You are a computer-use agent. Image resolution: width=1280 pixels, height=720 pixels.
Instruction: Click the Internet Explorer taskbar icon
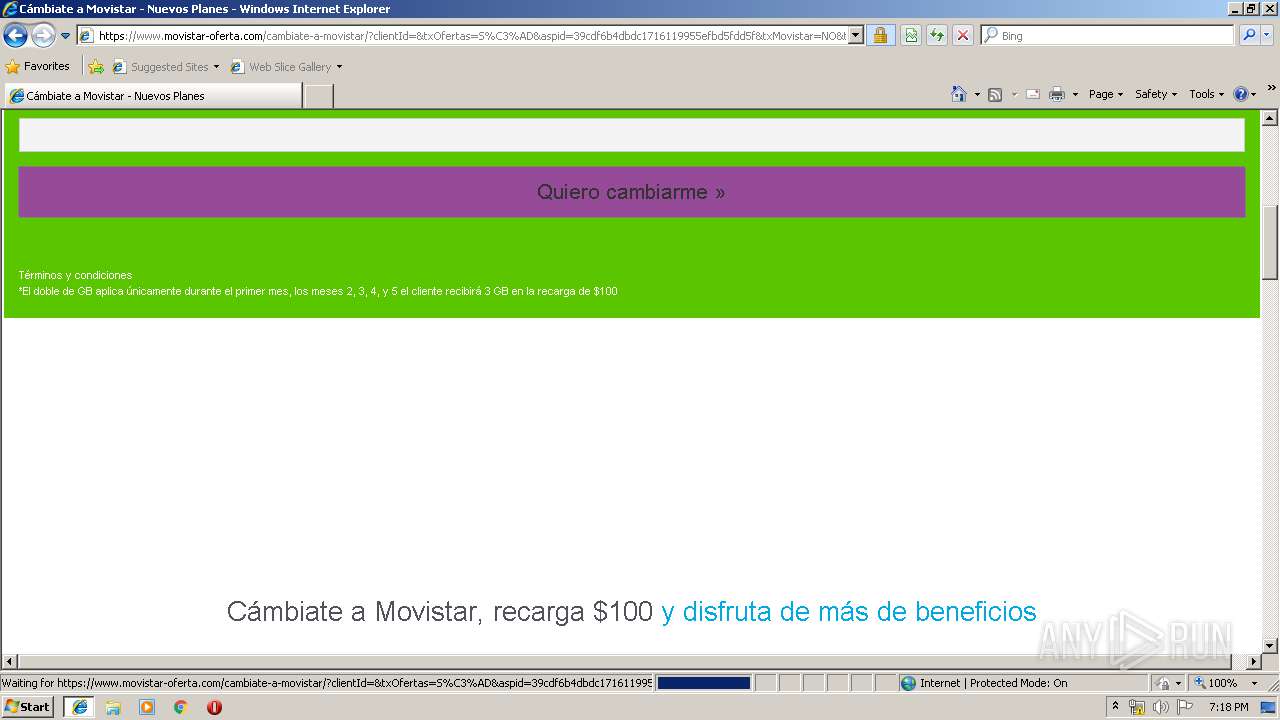(80, 707)
